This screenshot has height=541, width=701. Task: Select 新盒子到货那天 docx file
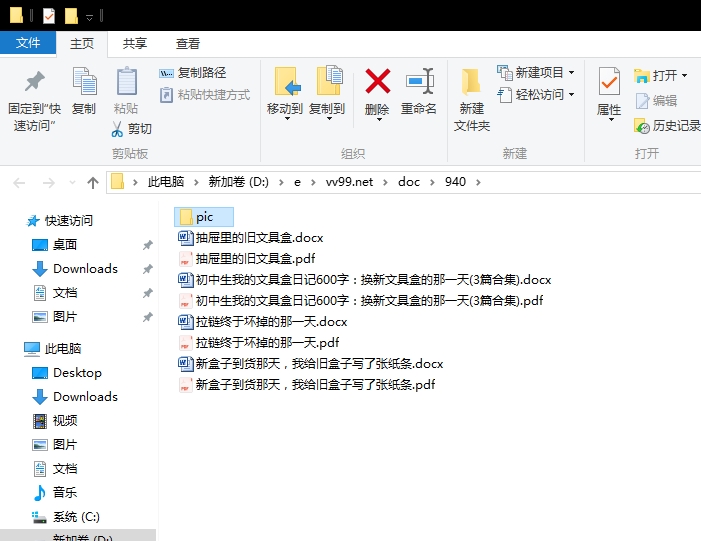tap(310, 364)
